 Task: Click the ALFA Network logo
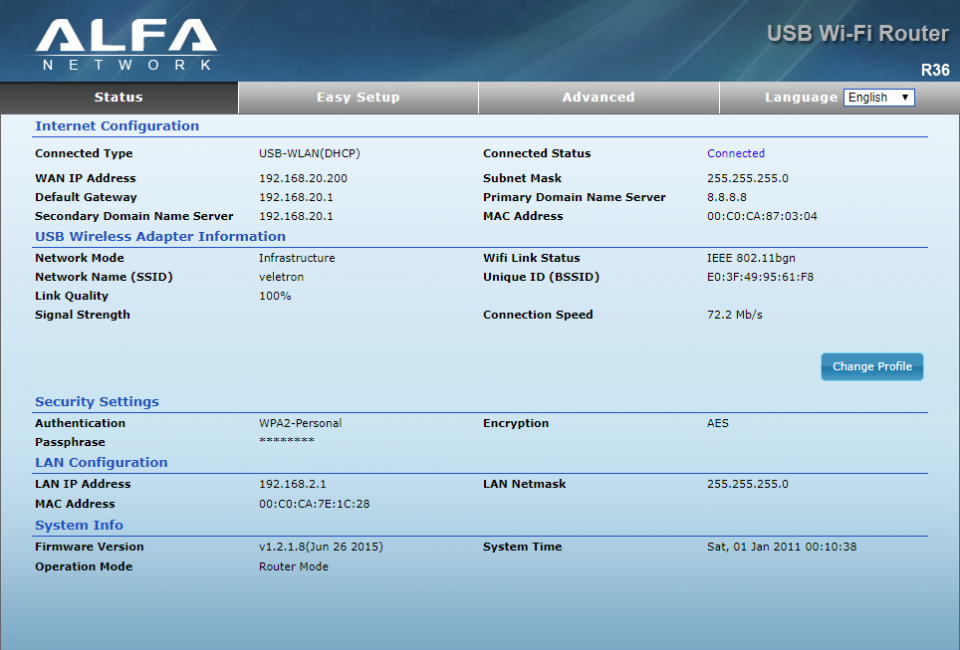(127, 44)
